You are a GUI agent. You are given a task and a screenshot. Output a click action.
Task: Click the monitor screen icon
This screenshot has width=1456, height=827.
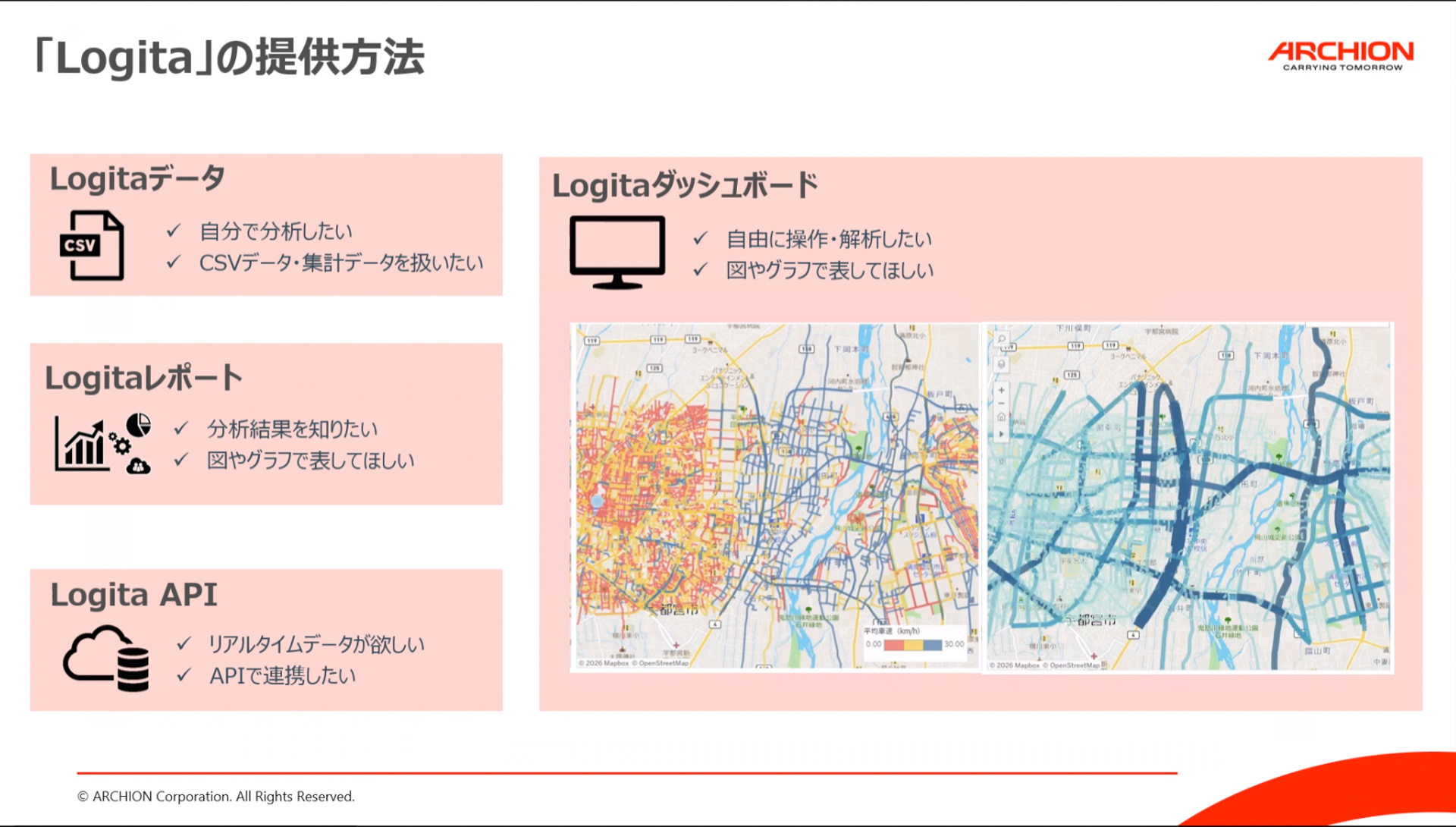617,253
